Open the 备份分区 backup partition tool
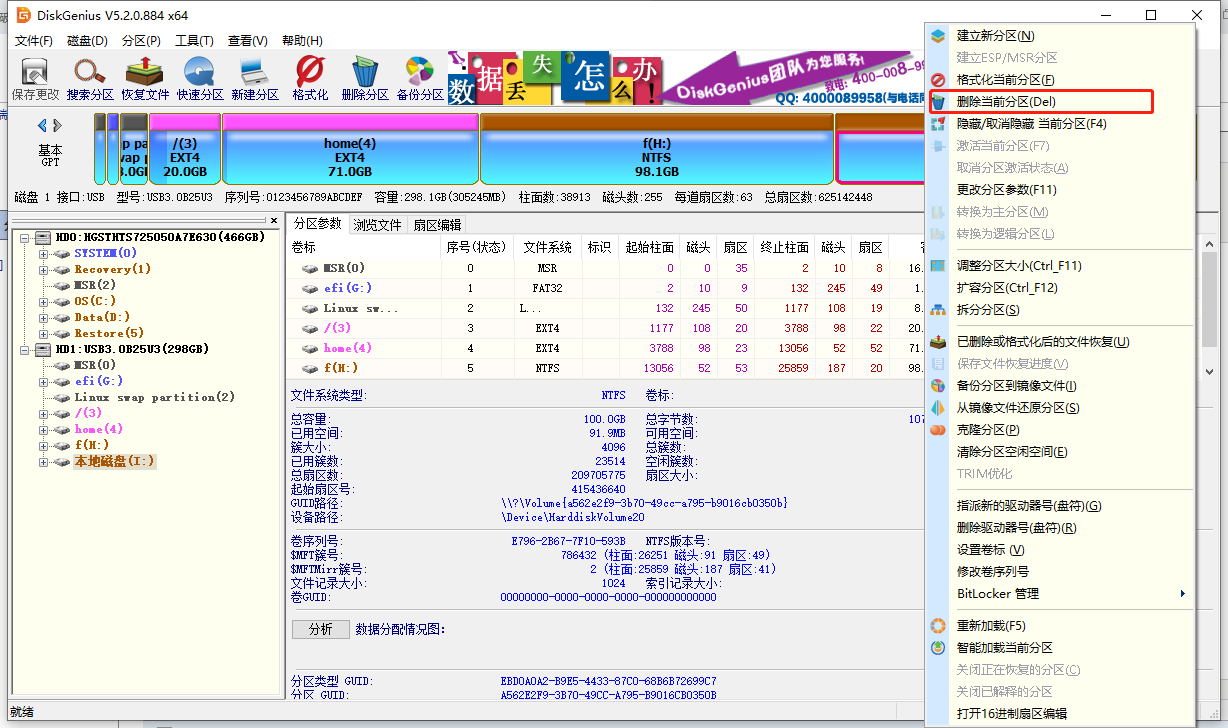This screenshot has width=1228, height=728. pos(420,79)
